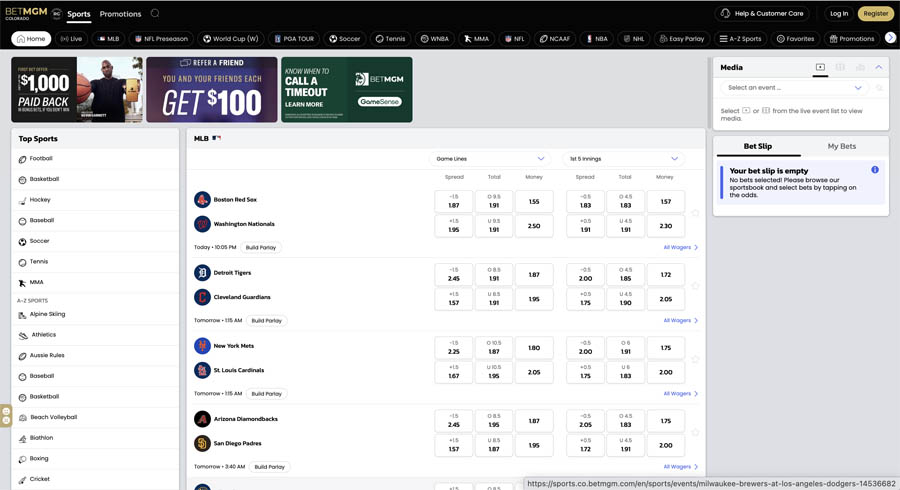Open Favorites in the sports nav
The width and height of the screenshot is (900, 490).
(x=796, y=38)
